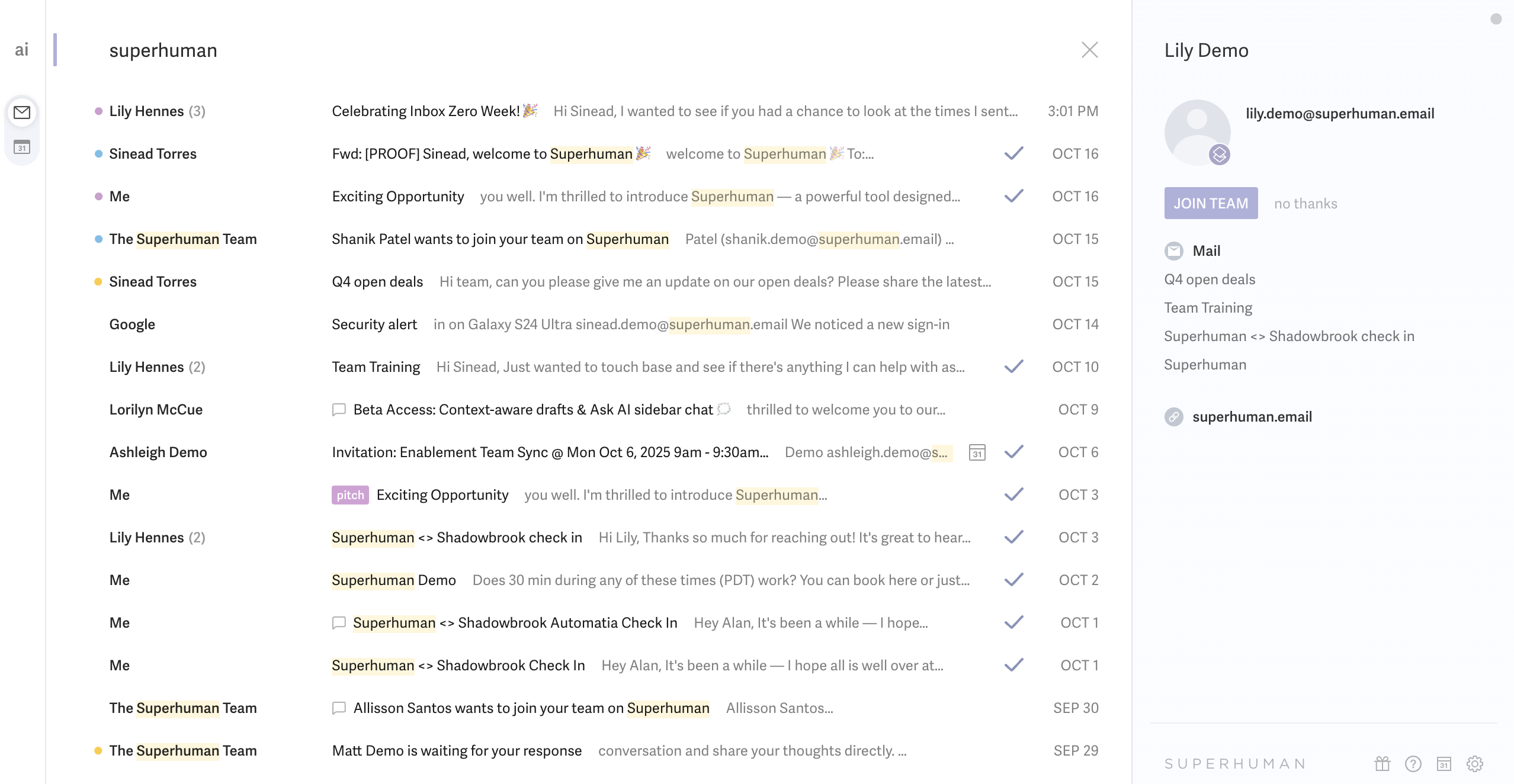Switch to Calendar in the left sidebar
This screenshot has height=784, width=1514.
(22, 147)
